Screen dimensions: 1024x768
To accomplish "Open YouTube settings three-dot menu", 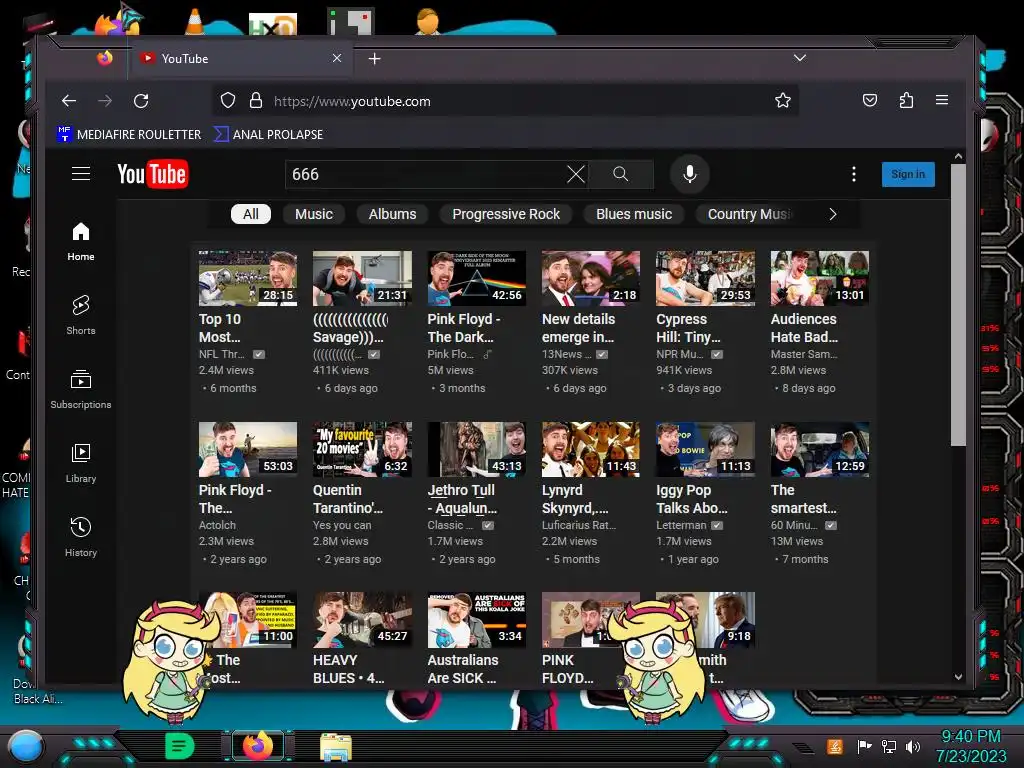I will (854, 174).
